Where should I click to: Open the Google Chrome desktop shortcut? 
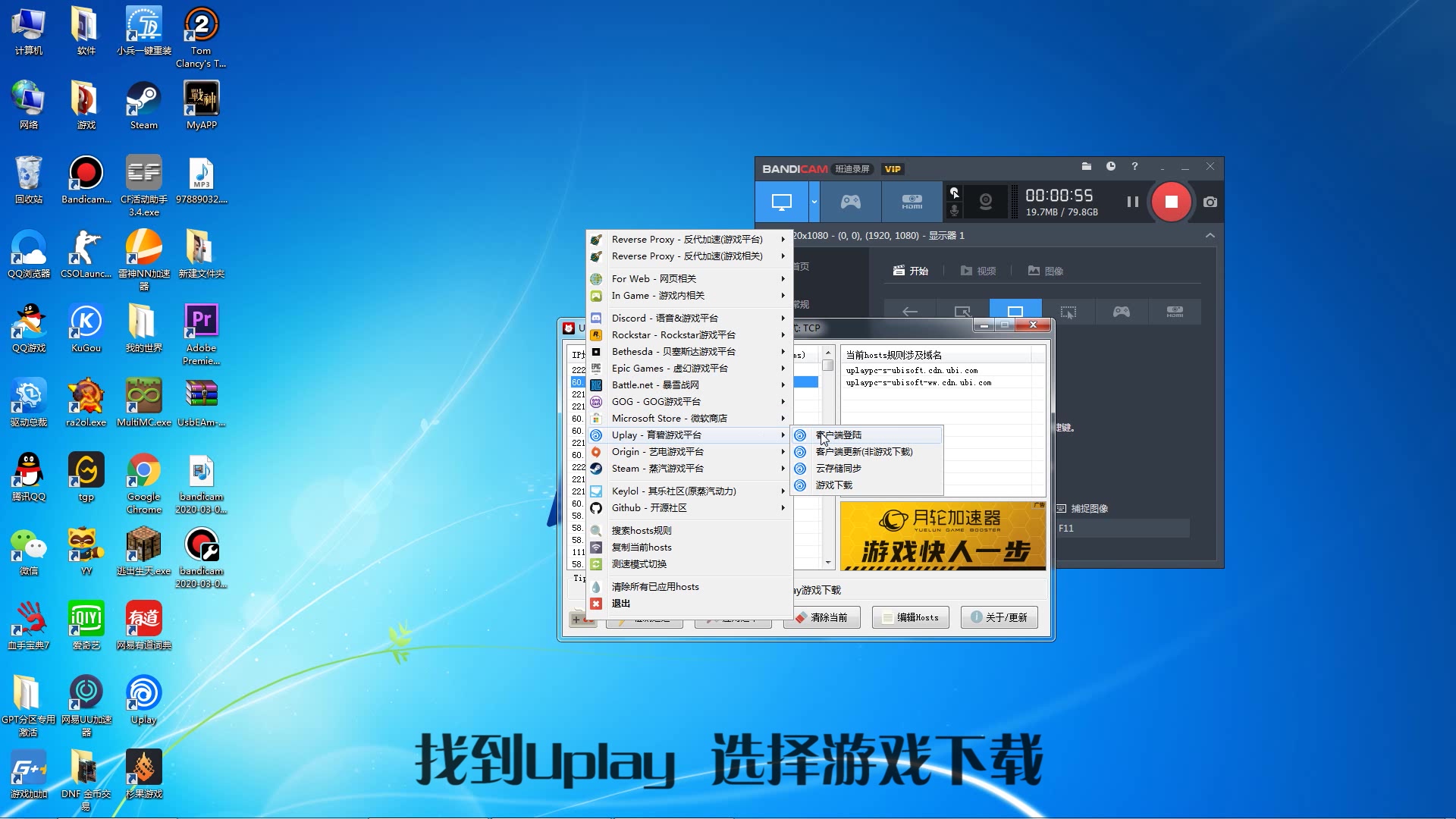pos(143,483)
